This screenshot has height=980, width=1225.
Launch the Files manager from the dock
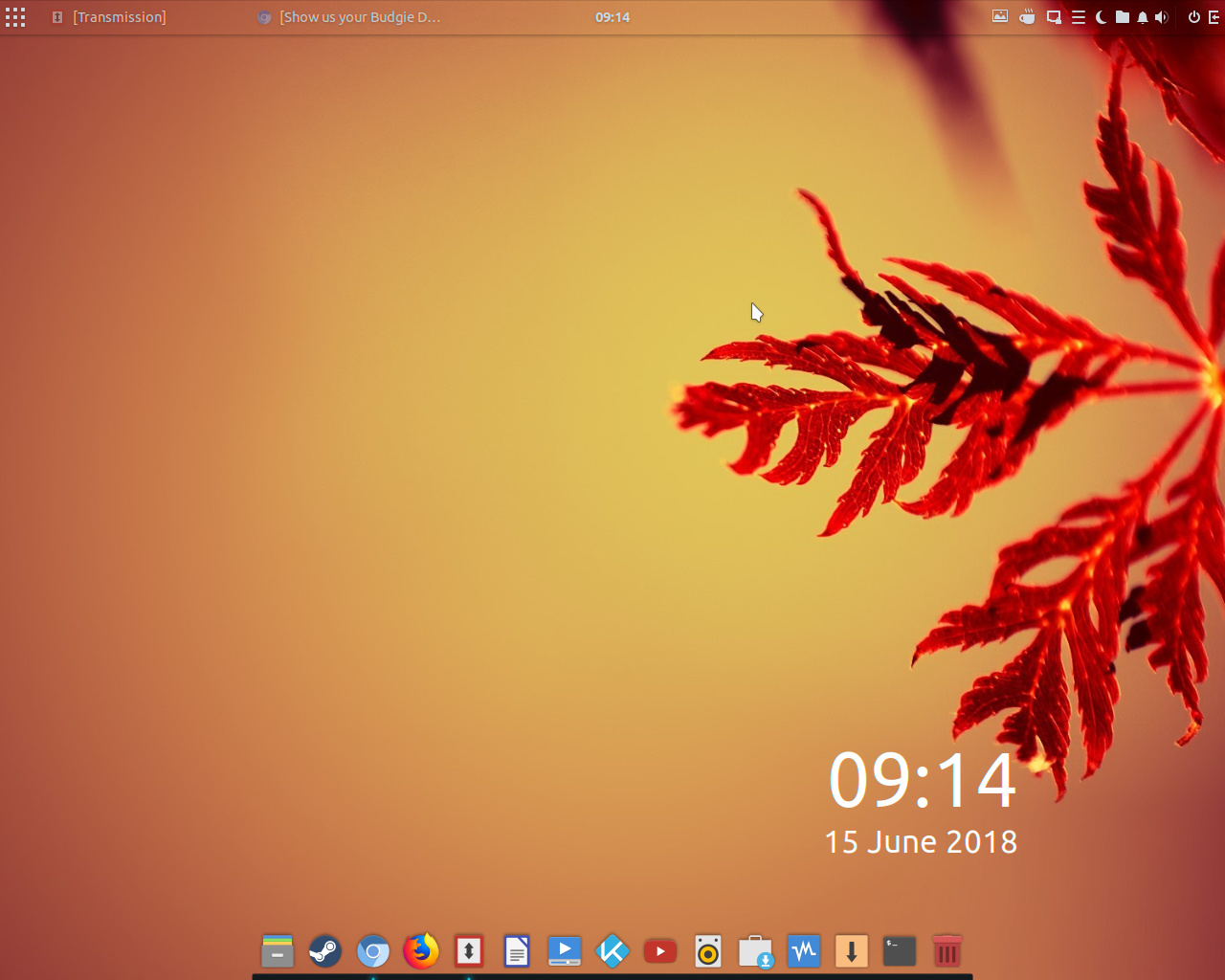coord(278,951)
